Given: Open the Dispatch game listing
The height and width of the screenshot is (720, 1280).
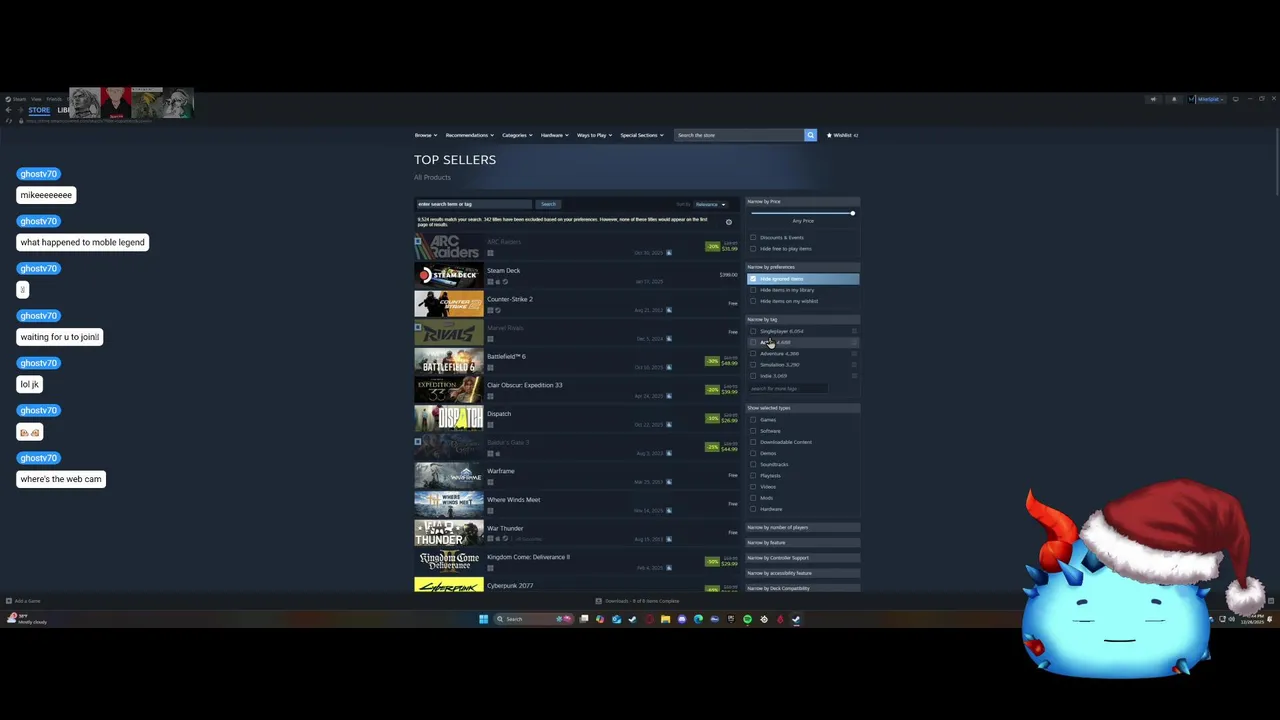Looking at the screenshot, I should coord(578,418).
